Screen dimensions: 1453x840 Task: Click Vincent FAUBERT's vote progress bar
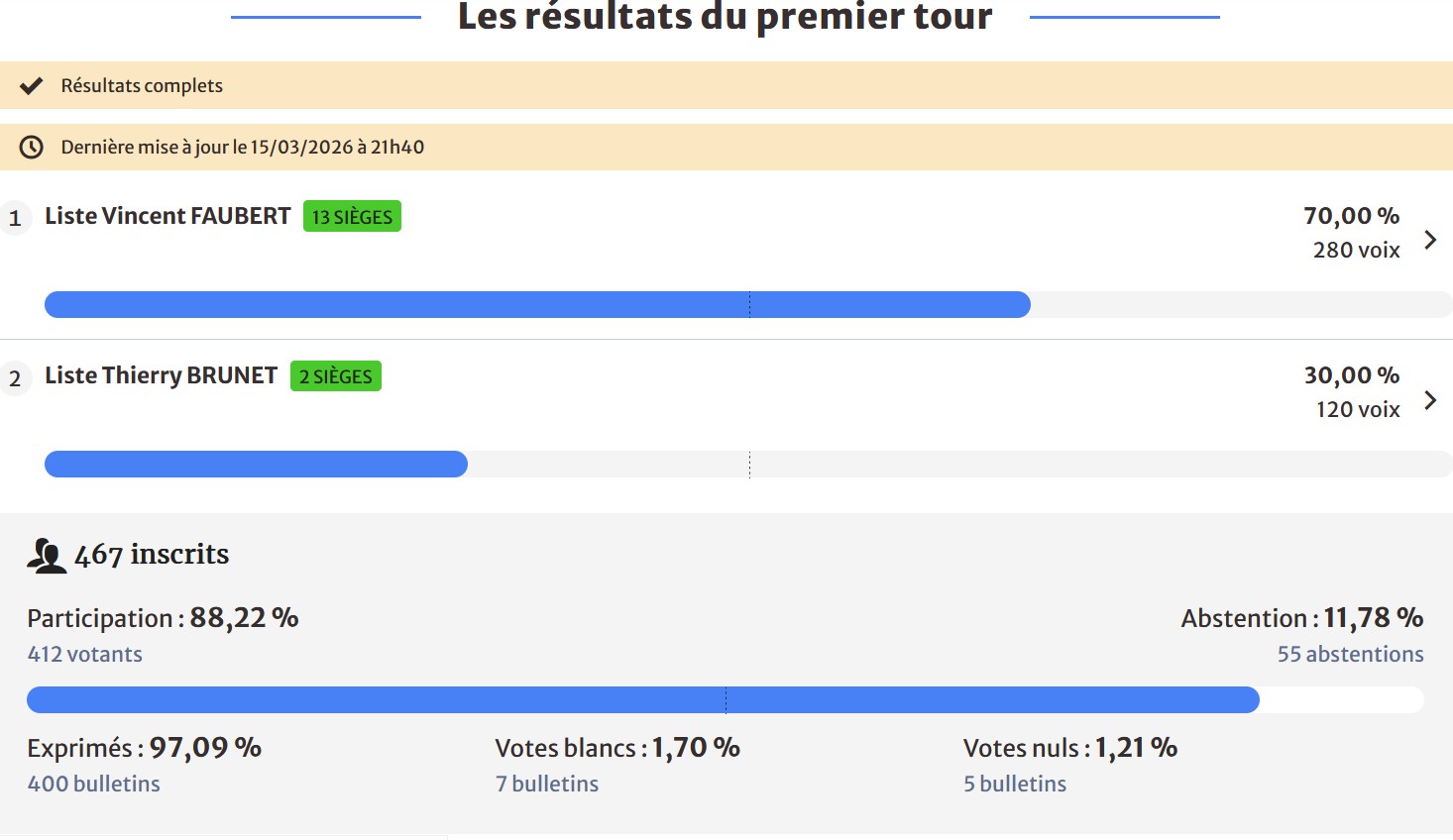[537, 304]
